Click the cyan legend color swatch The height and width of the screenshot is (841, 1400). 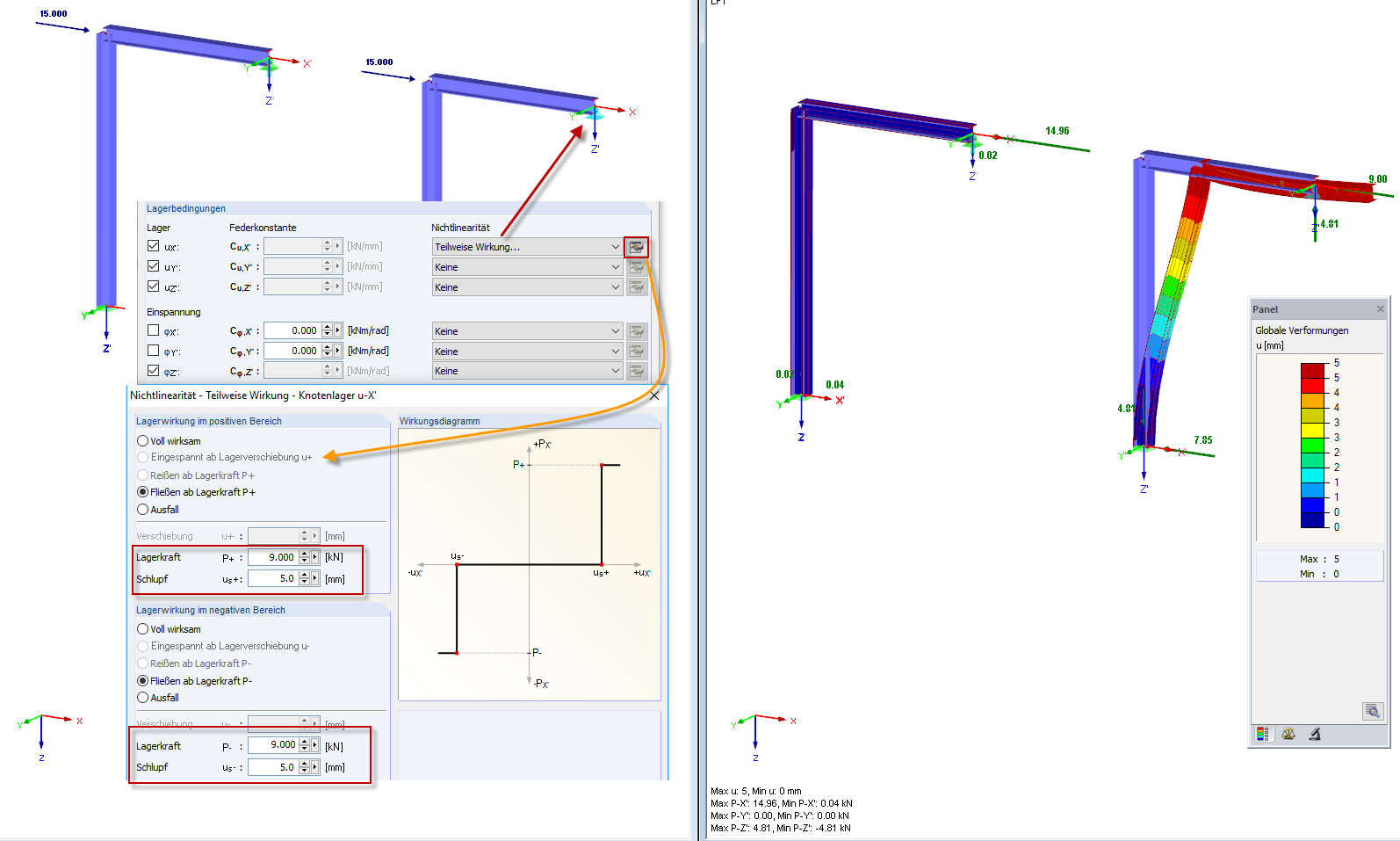pos(1313,475)
